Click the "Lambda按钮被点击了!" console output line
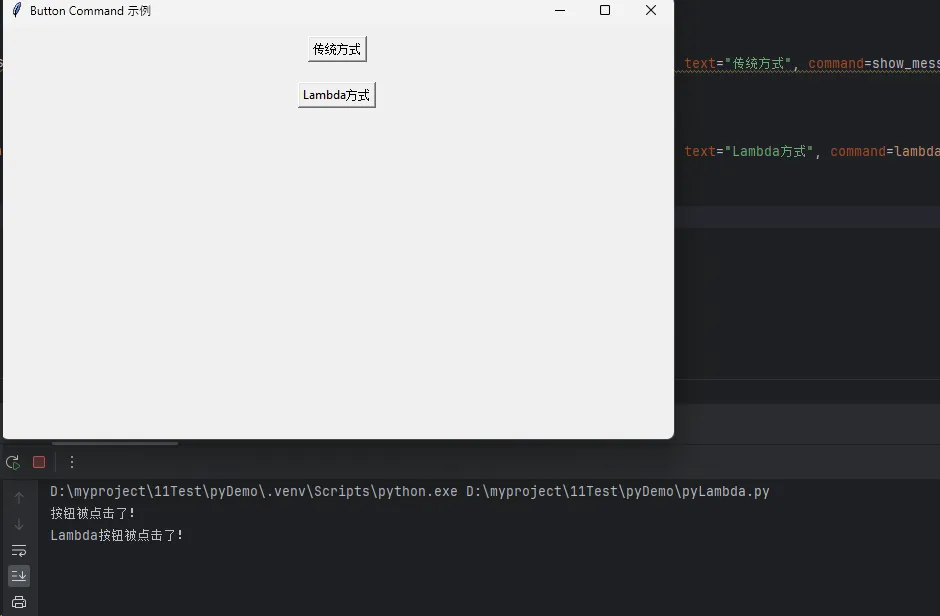 click(117, 535)
